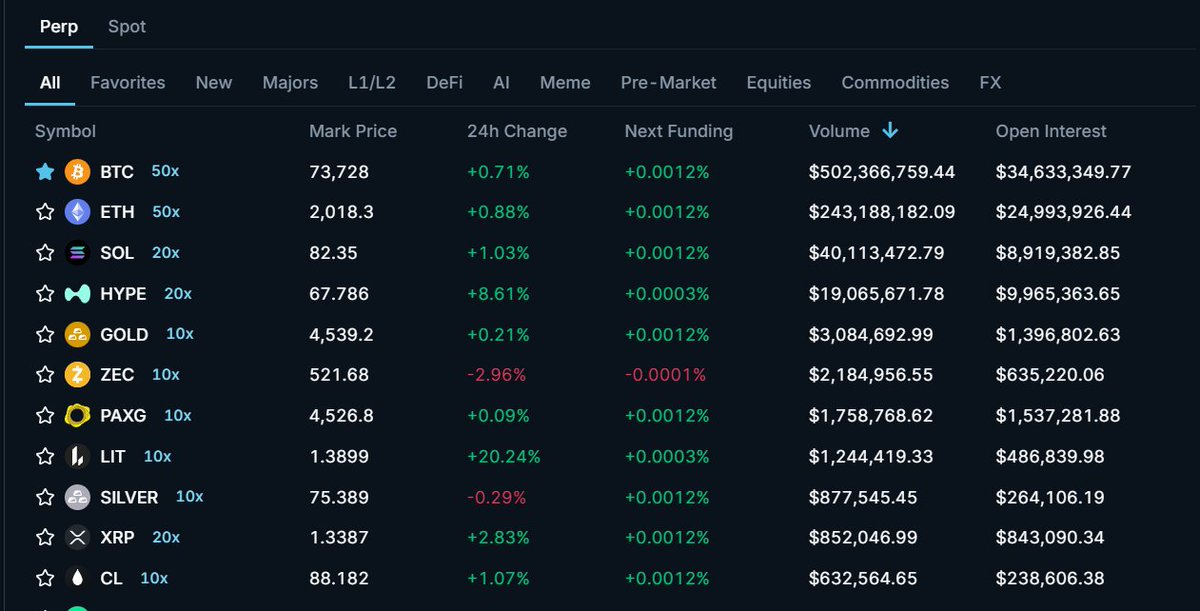The image size is (1200, 611).
Task: Favorite XRP with its star
Action: pos(45,537)
